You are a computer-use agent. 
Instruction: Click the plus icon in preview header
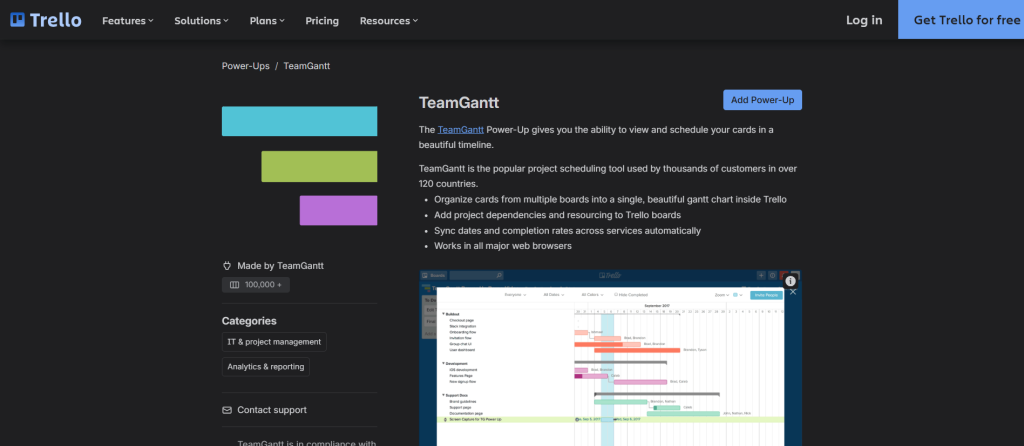pyautogui.click(x=759, y=275)
